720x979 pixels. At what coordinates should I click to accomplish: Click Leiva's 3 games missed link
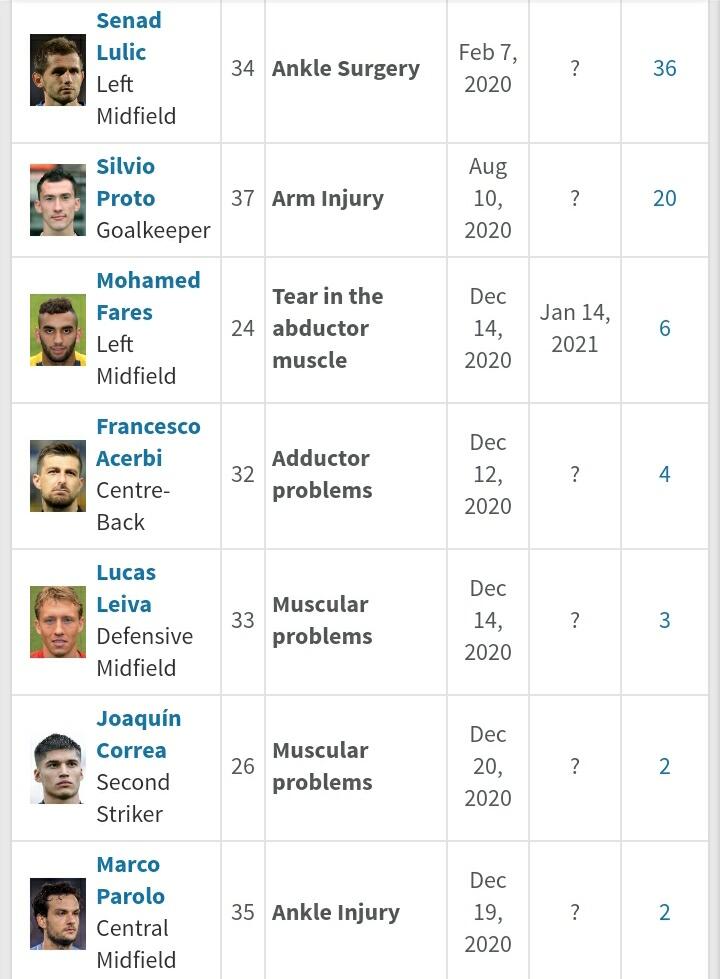664,621
